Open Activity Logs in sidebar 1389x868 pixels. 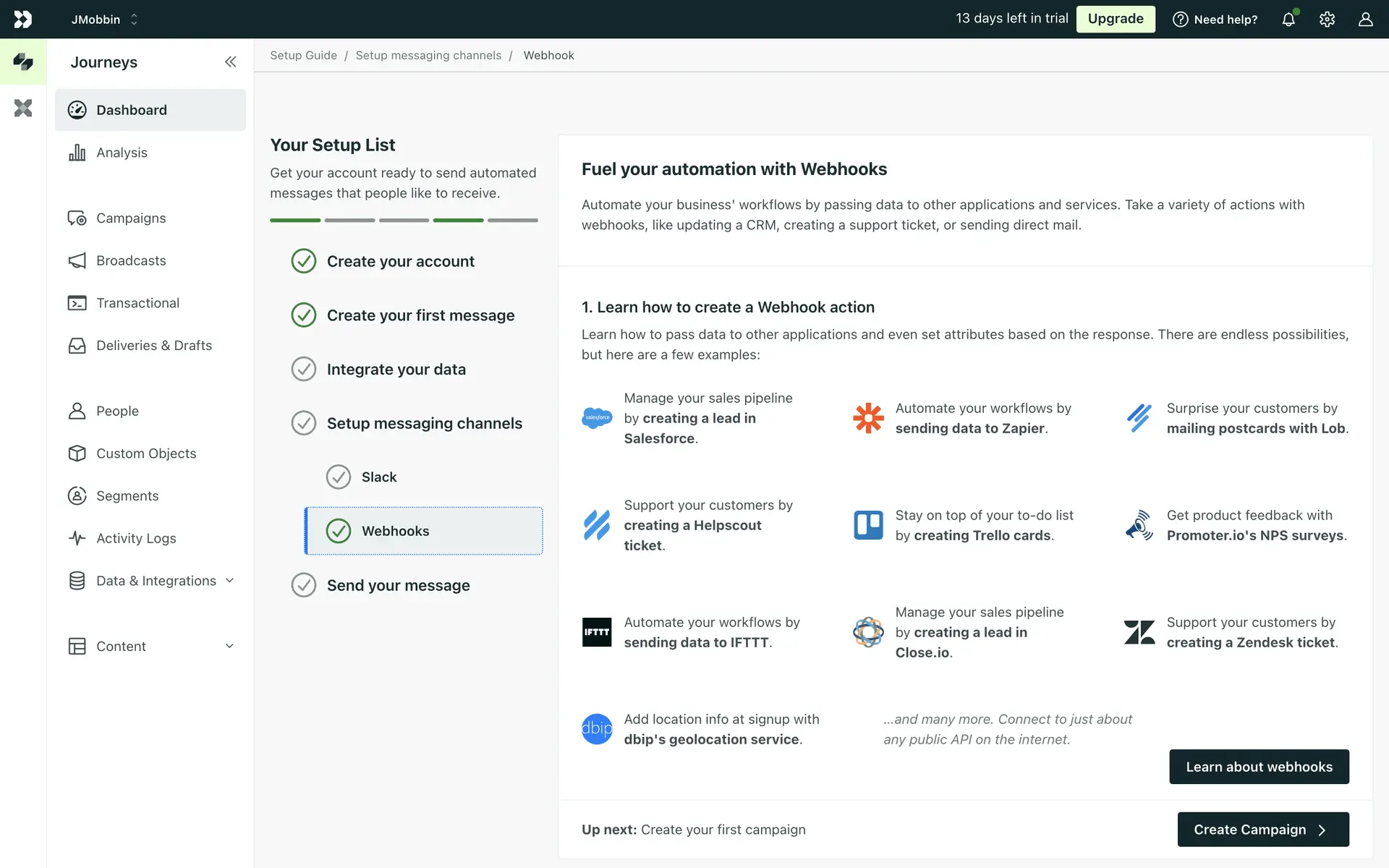click(136, 538)
